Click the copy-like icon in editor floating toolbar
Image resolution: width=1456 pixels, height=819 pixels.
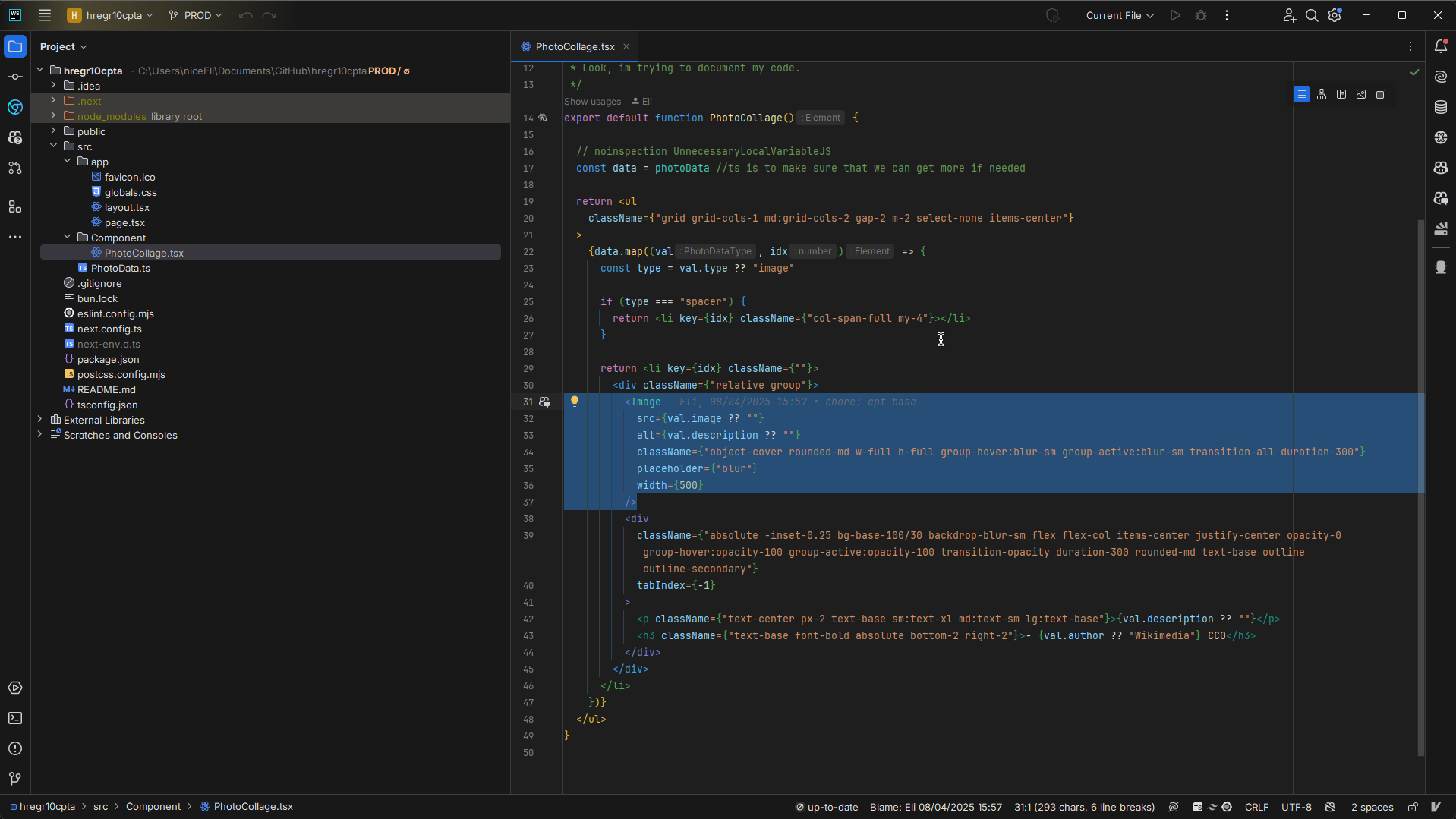1381,94
